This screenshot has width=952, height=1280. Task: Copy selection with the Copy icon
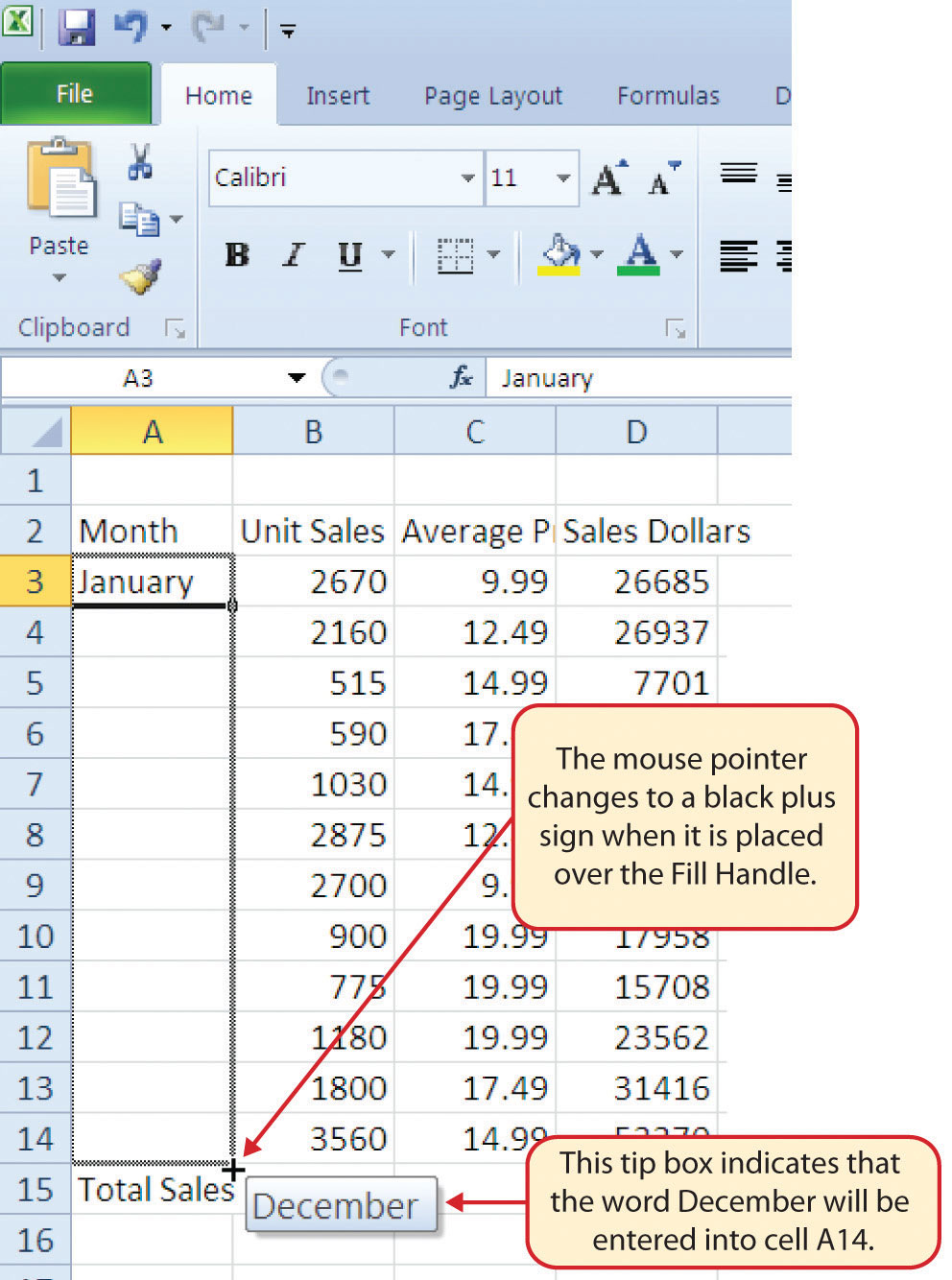point(139,220)
